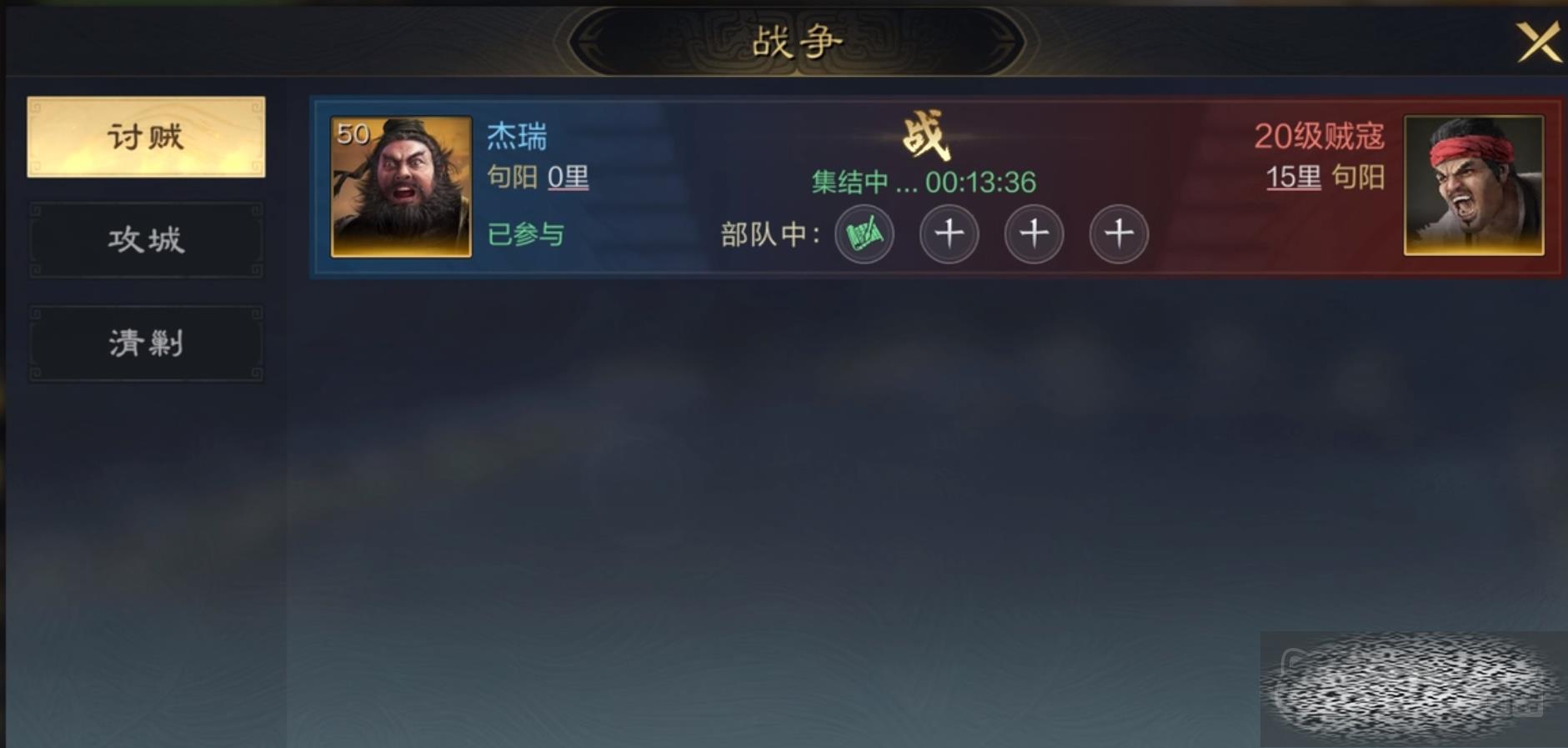Open the 讨贼 tab
The image size is (1568, 748).
tap(146, 137)
